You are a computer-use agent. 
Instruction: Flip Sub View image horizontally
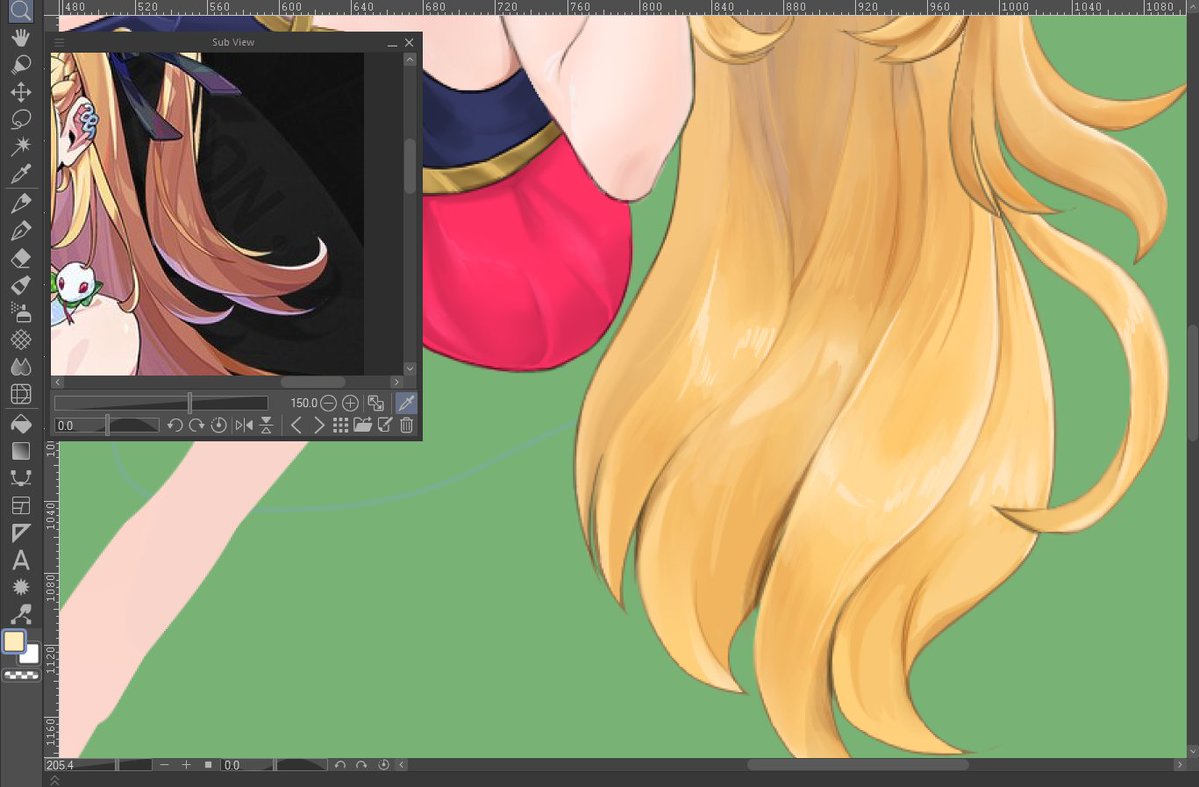point(244,425)
